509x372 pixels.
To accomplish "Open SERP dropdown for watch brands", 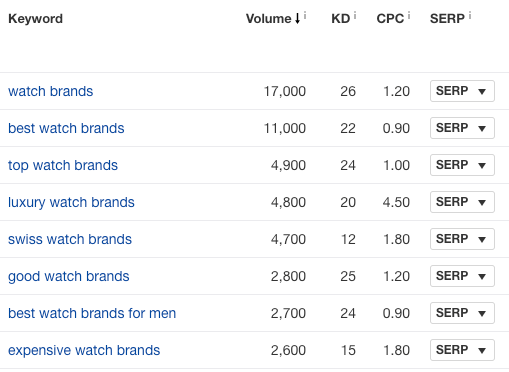I will [x=462, y=91].
